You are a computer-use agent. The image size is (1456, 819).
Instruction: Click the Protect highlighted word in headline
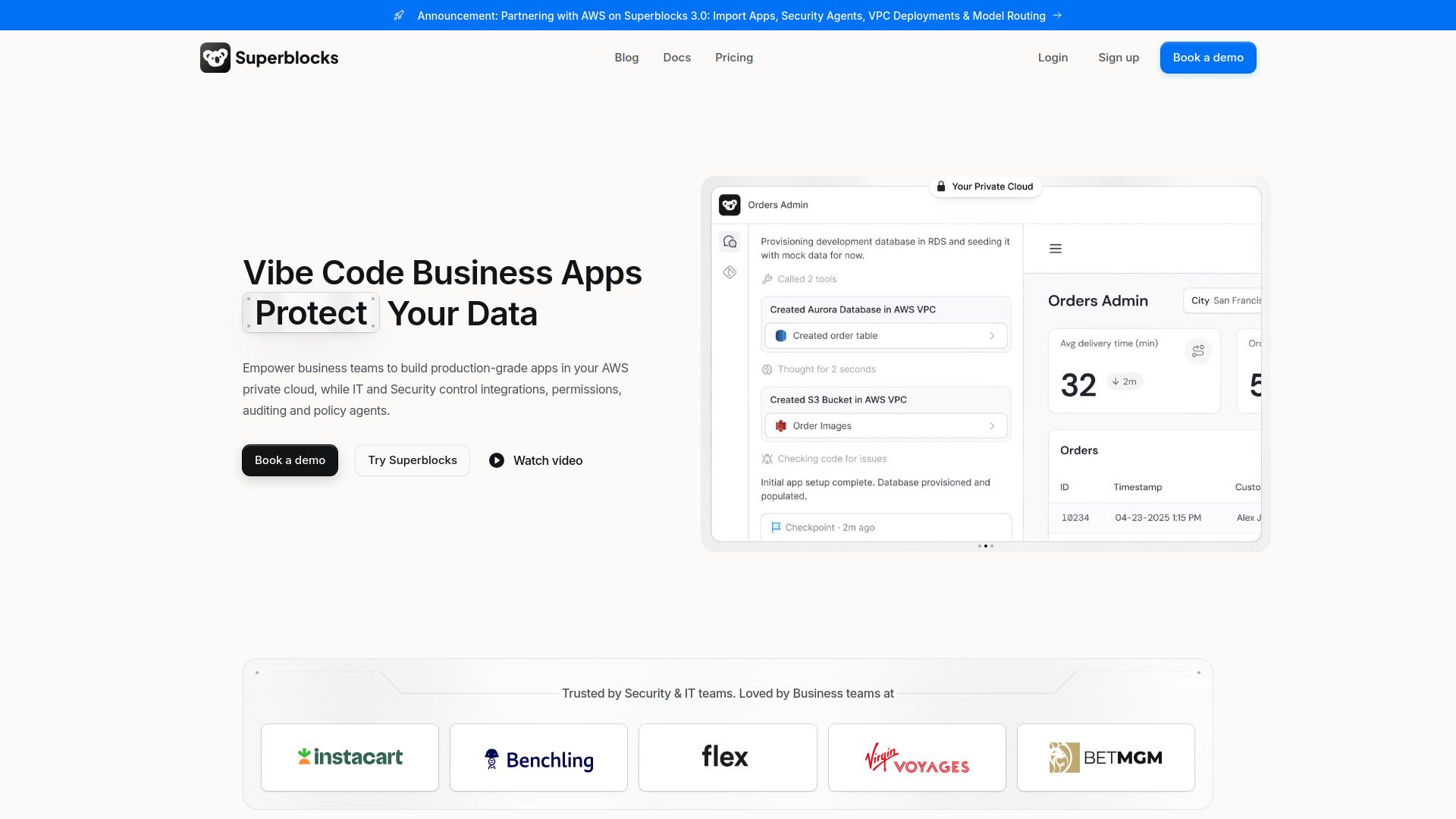click(311, 312)
